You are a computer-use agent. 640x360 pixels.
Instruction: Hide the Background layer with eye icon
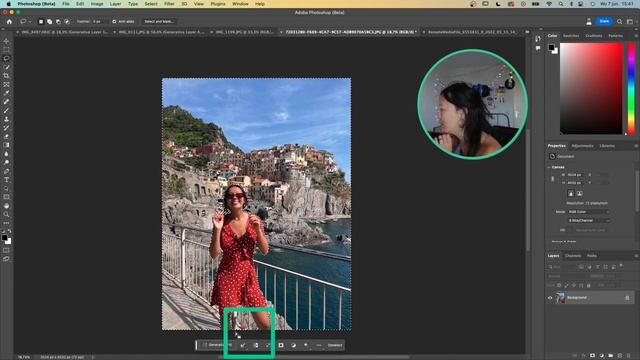point(550,298)
